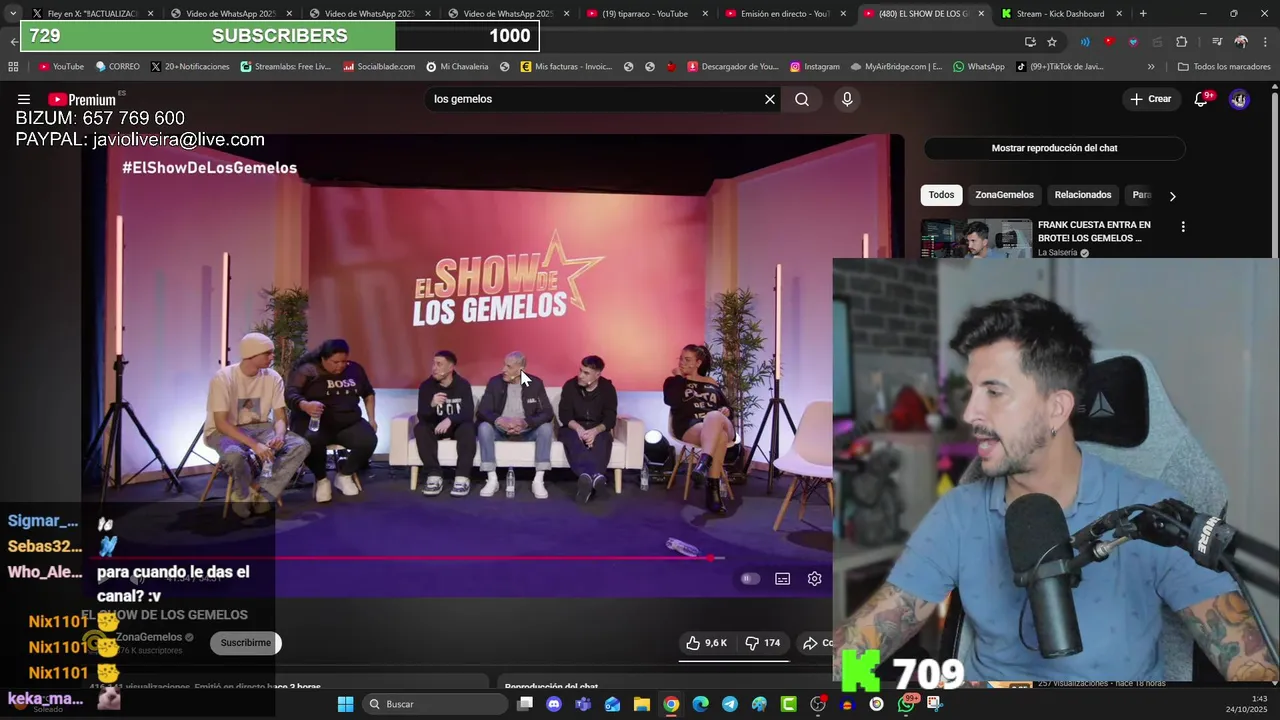Click the taskbar Buscar search box
This screenshot has width=1280, height=720.
[434, 704]
